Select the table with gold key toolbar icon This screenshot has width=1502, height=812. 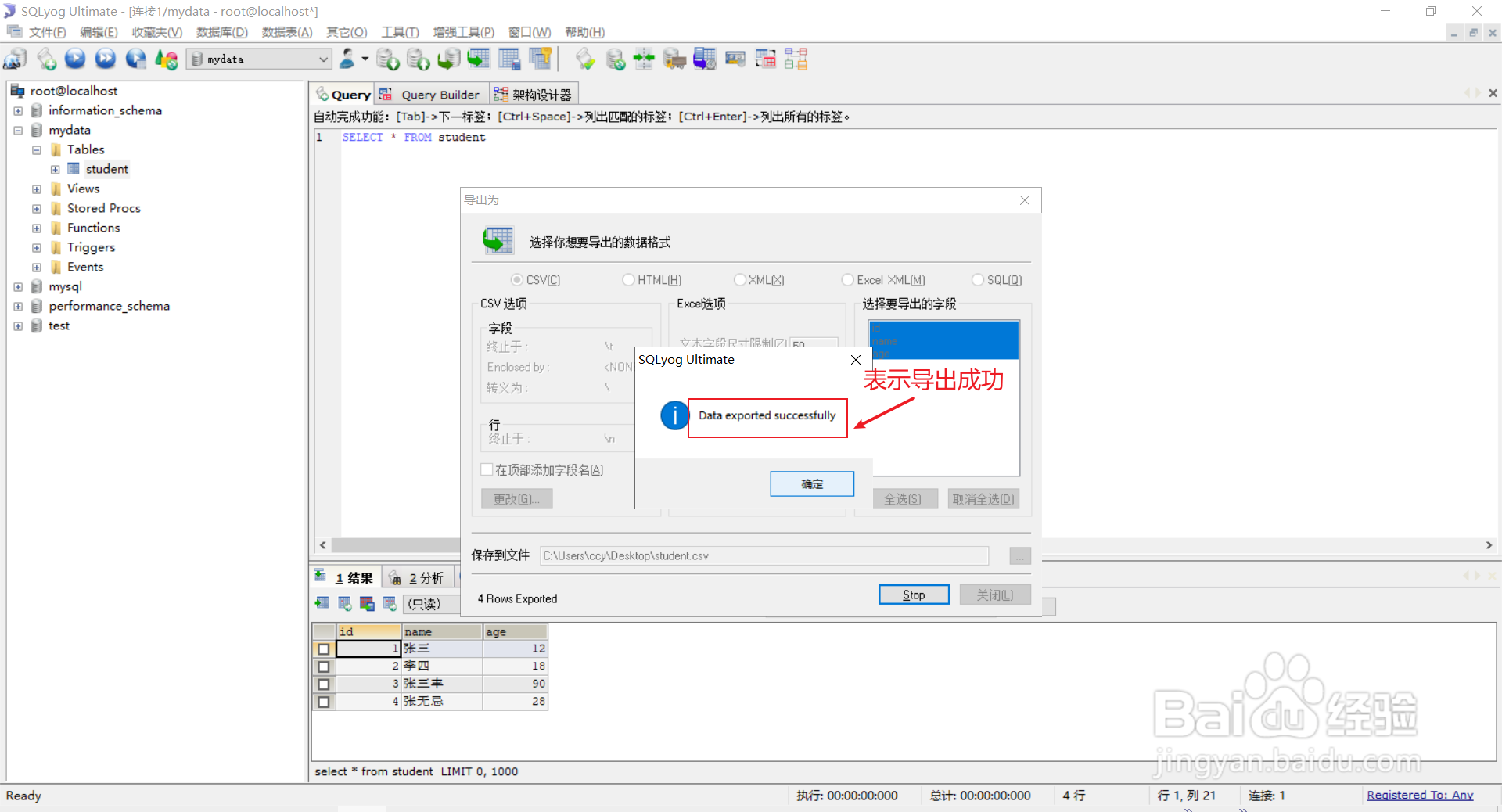(x=540, y=59)
